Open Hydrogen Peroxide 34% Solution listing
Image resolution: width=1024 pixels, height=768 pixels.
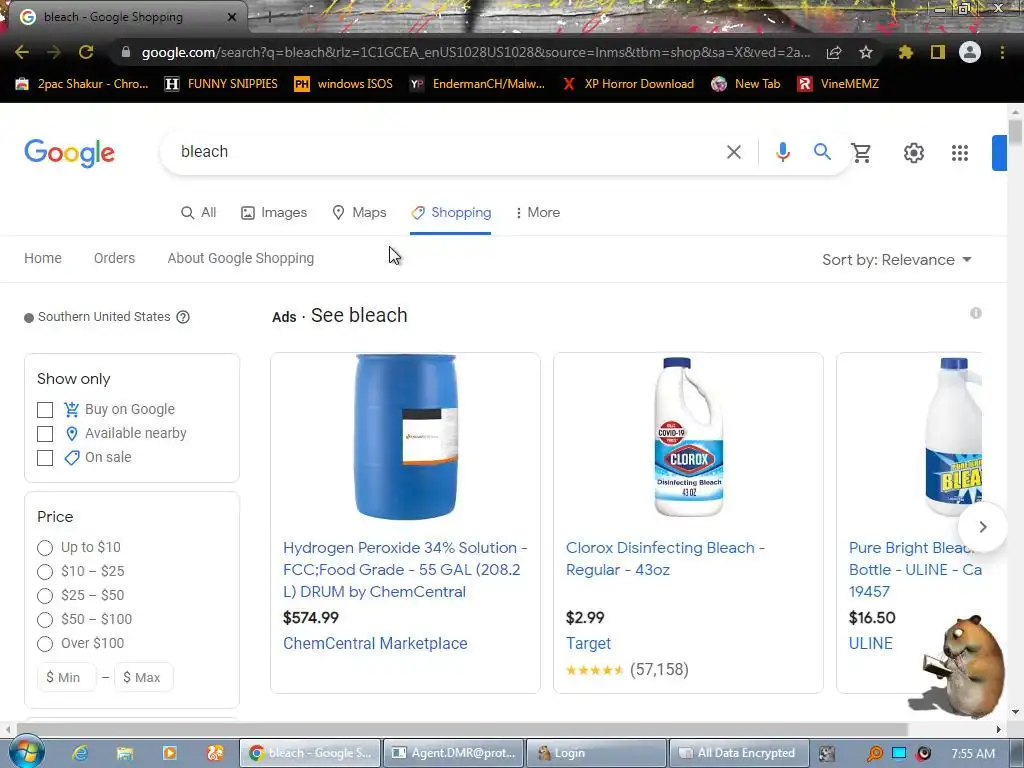coord(405,569)
